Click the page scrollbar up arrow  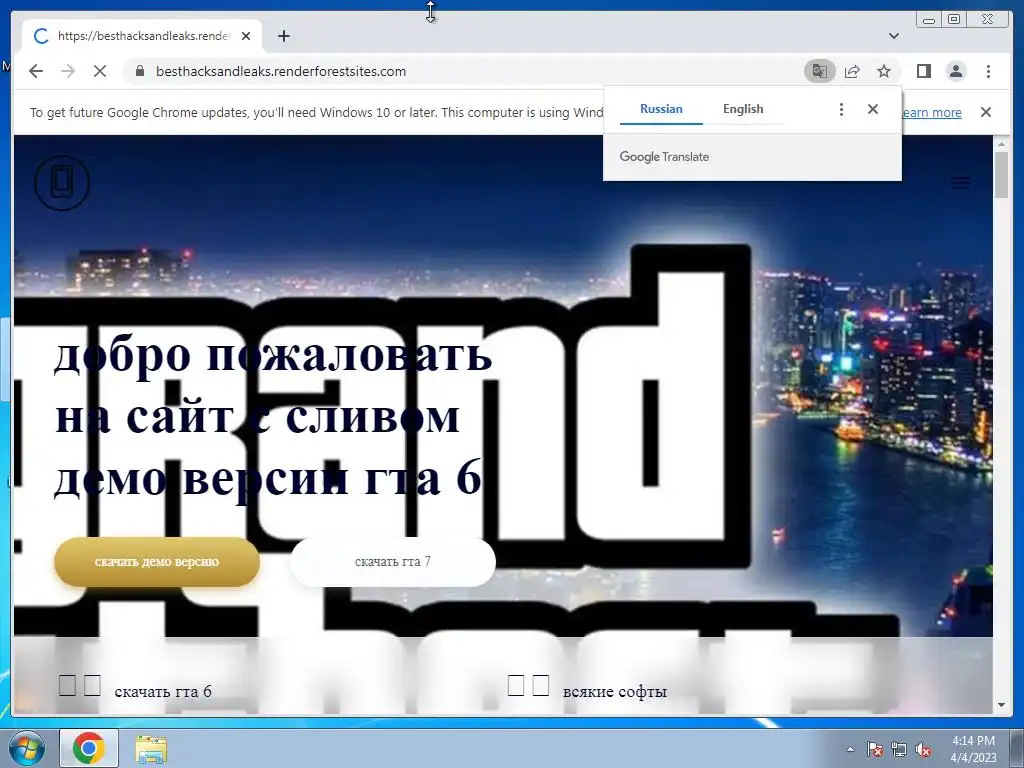pos(1001,144)
